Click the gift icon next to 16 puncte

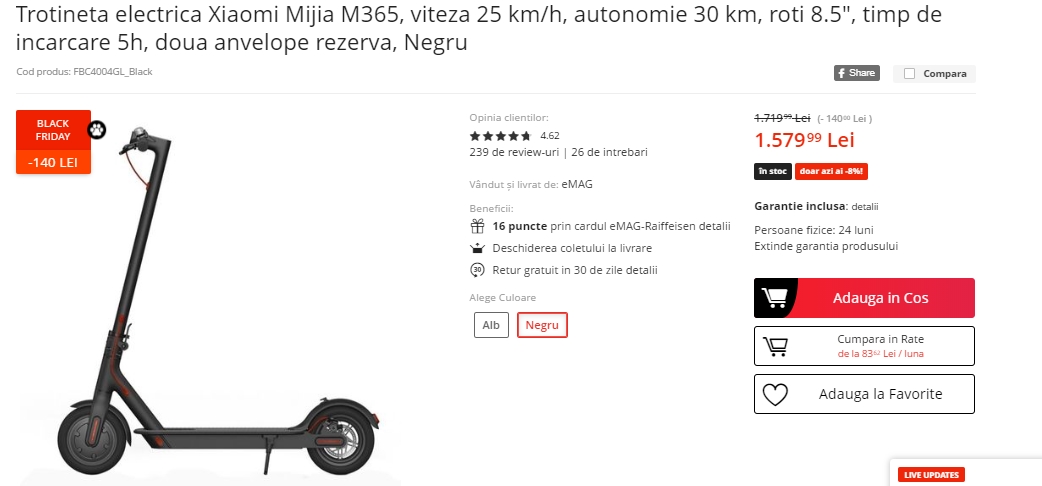coord(477,226)
